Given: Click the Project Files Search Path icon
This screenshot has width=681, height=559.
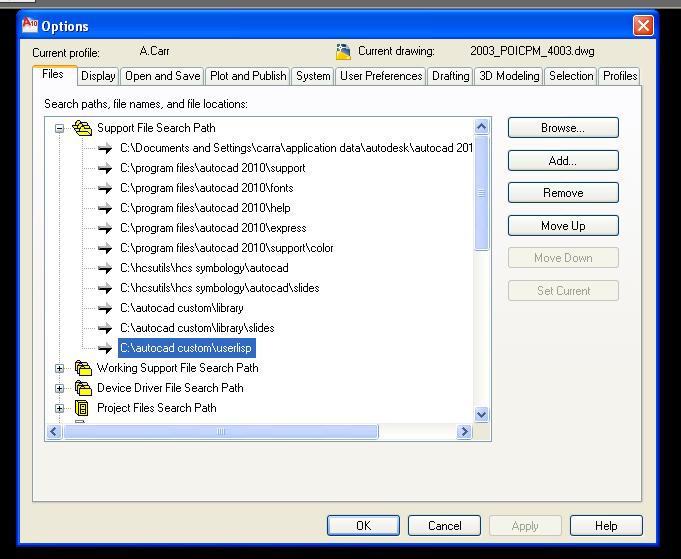Looking at the screenshot, I should [x=83, y=408].
